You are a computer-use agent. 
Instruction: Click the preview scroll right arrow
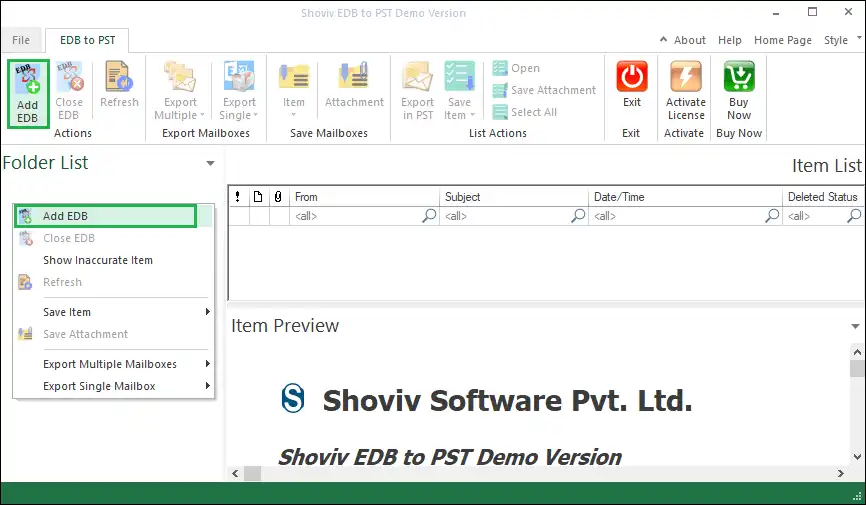[841, 474]
